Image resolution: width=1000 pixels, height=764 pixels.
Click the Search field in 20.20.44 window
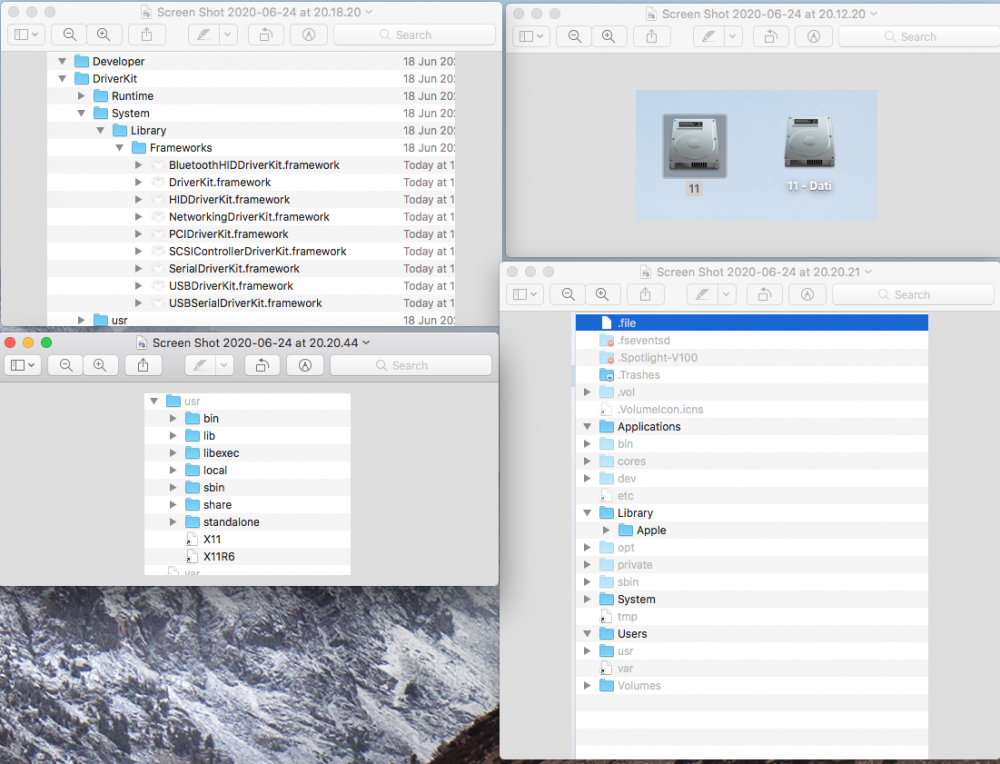(411, 365)
